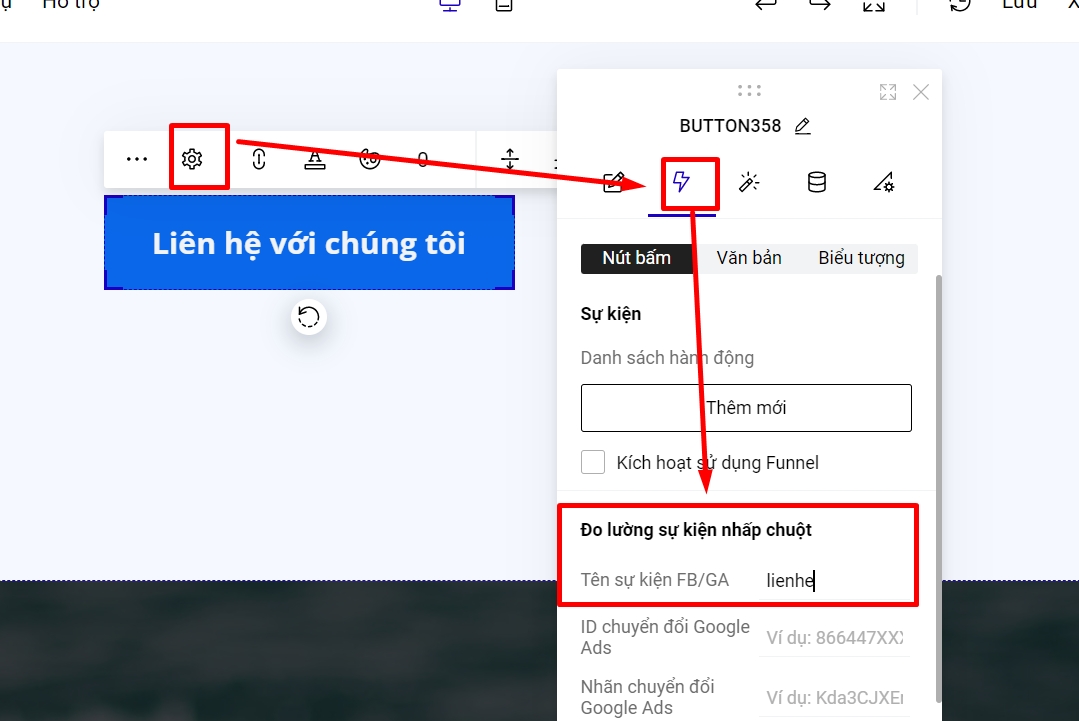Screen dimensions: 1079x721
Task: Click the Thêm mới button
Action: coord(746,408)
